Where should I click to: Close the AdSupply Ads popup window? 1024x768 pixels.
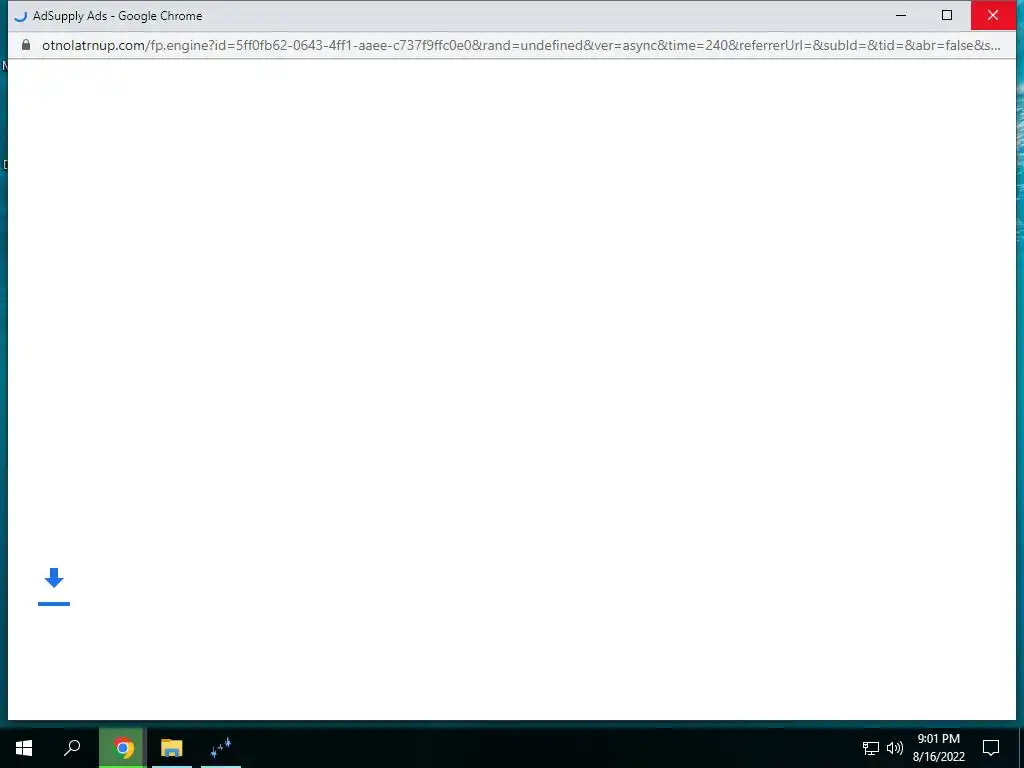click(993, 15)
